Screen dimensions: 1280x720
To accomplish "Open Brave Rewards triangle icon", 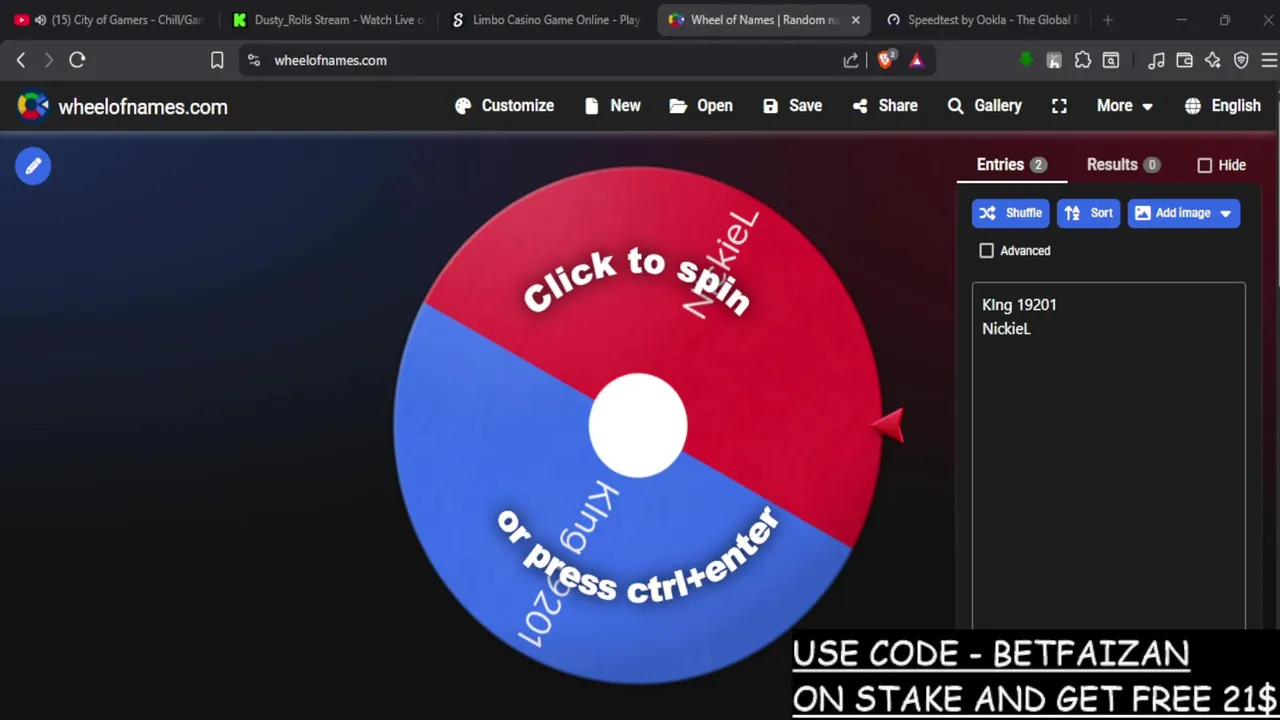I will tap(916, 60).
